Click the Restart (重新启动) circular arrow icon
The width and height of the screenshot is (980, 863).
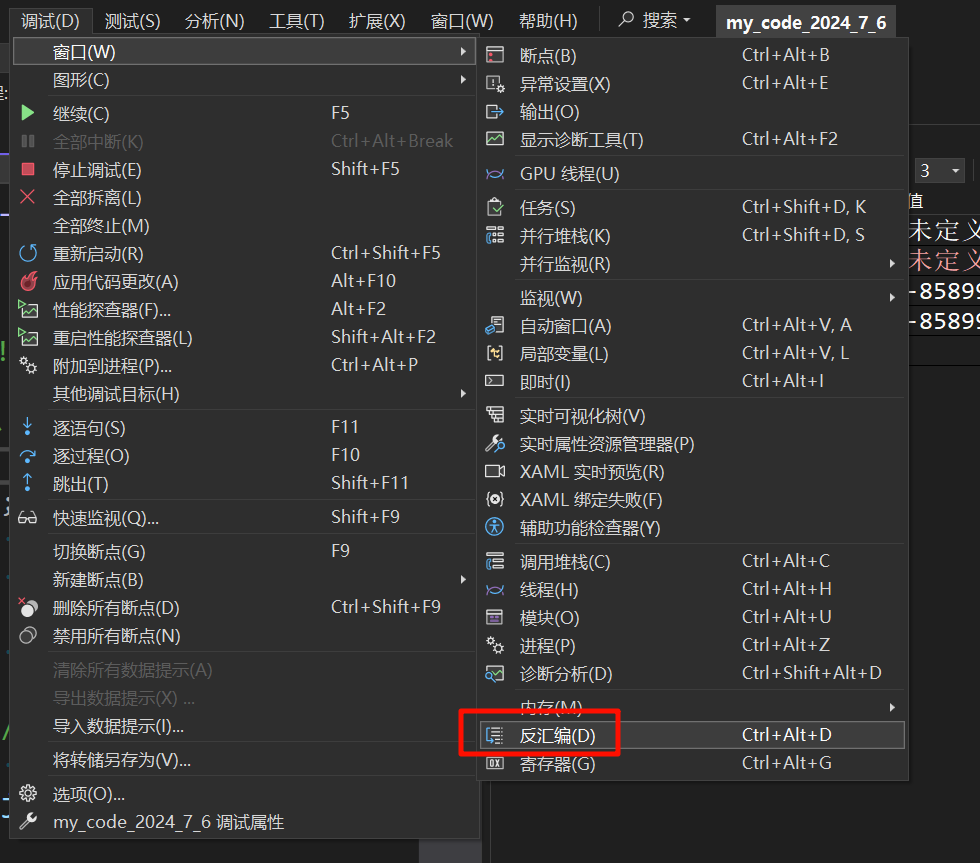coord(28,254)
